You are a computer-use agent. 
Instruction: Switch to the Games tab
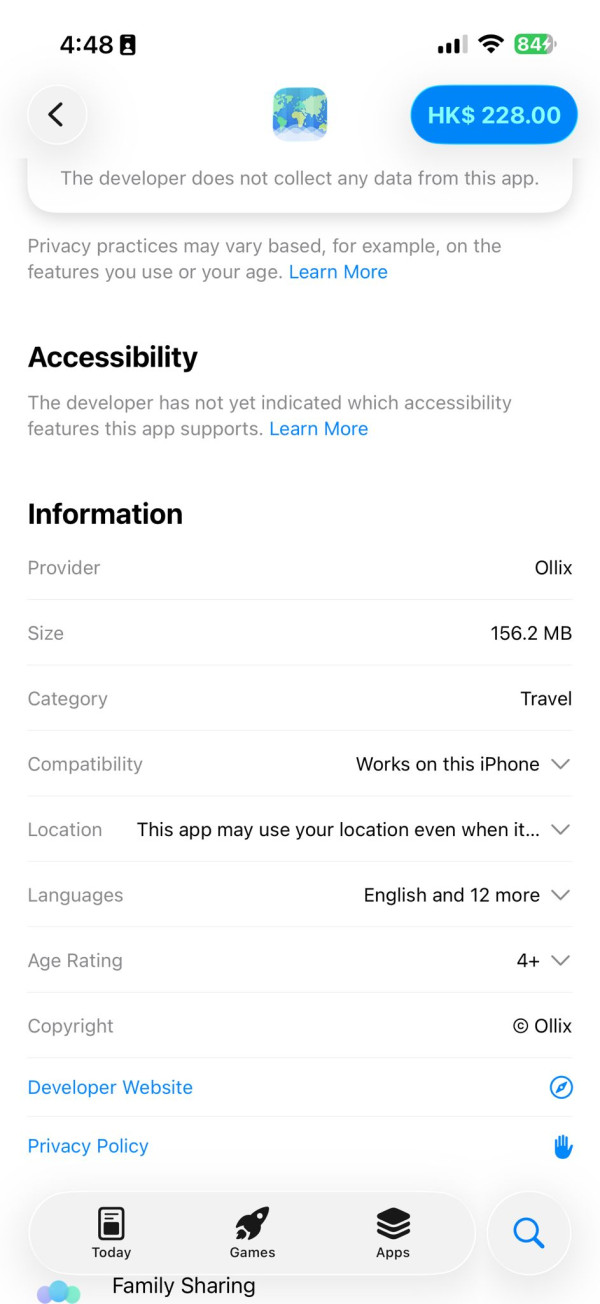[x=252, y=1232]
